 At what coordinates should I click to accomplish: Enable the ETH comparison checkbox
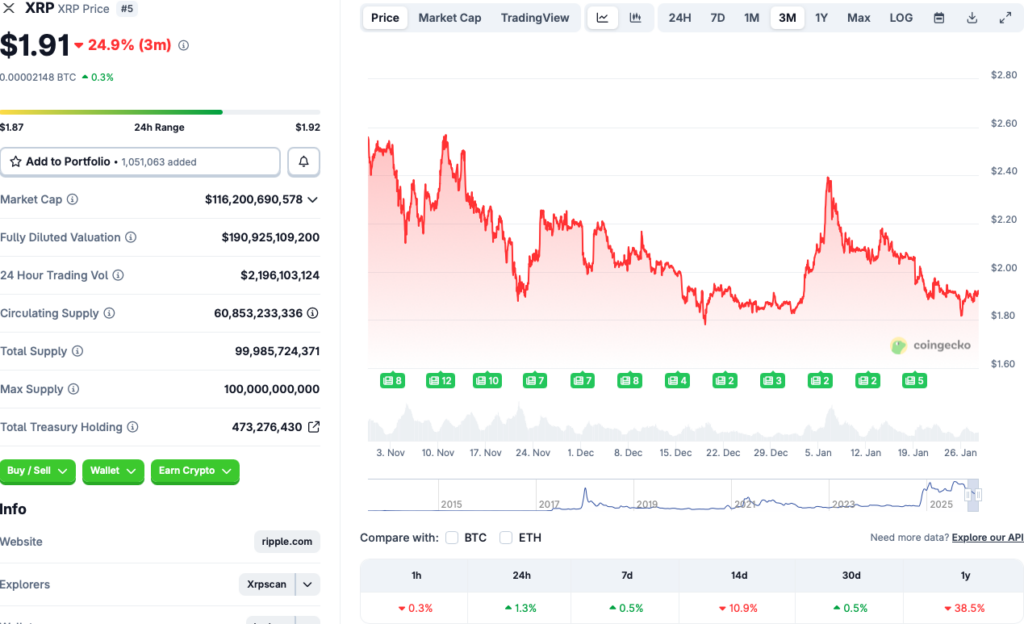click(506, 538)
